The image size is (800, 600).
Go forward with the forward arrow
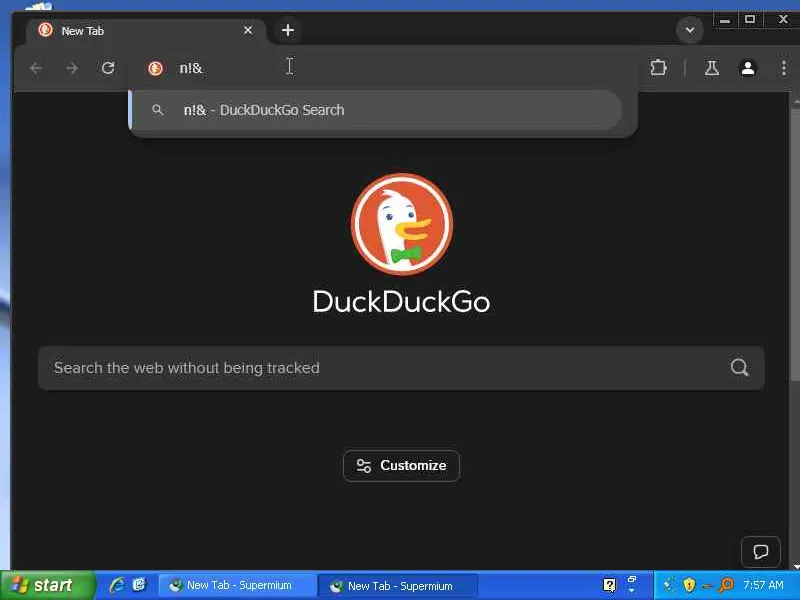(72, 68)
